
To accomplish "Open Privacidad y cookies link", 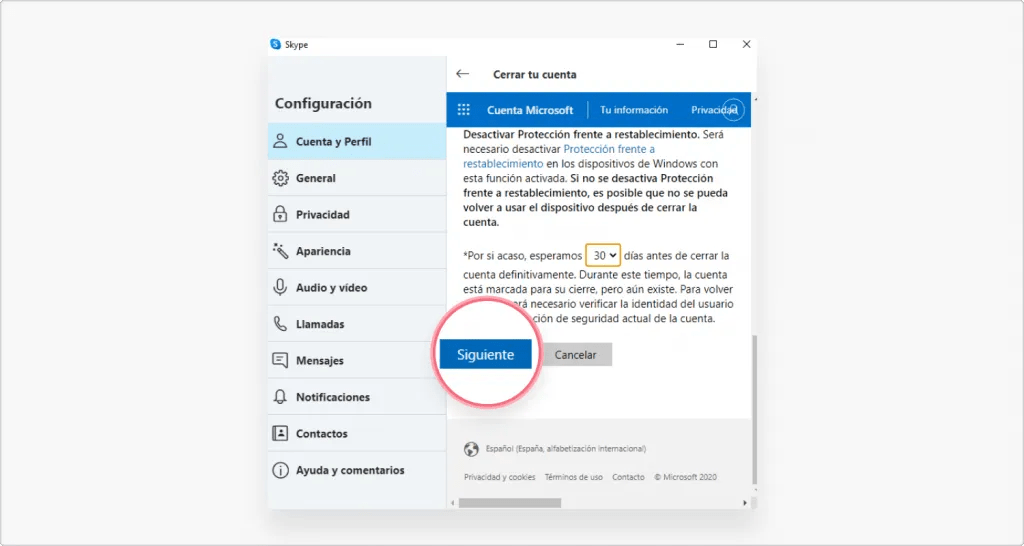I will [x=500, y=477].
